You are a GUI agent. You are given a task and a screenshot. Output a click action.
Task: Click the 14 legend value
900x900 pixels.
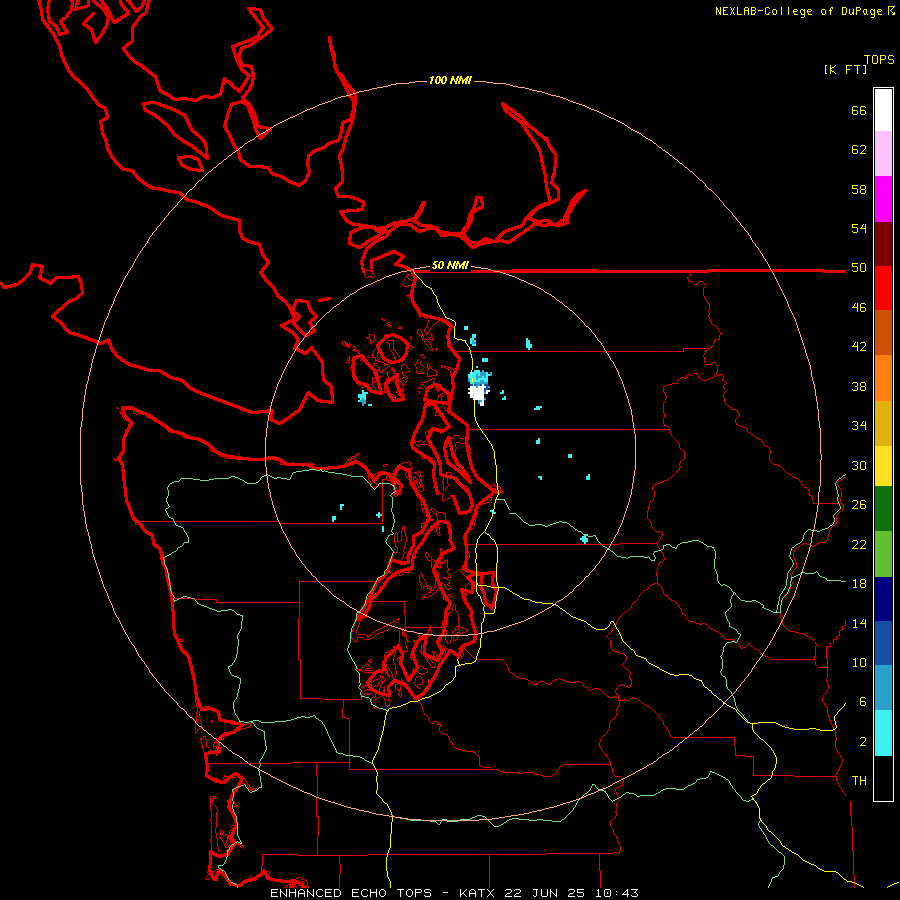pos(859,623)
